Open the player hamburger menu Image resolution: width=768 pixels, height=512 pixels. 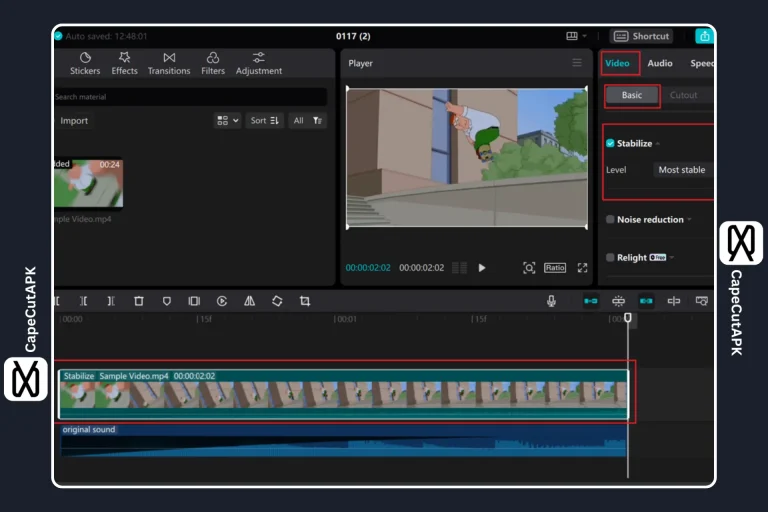(577, 63)
